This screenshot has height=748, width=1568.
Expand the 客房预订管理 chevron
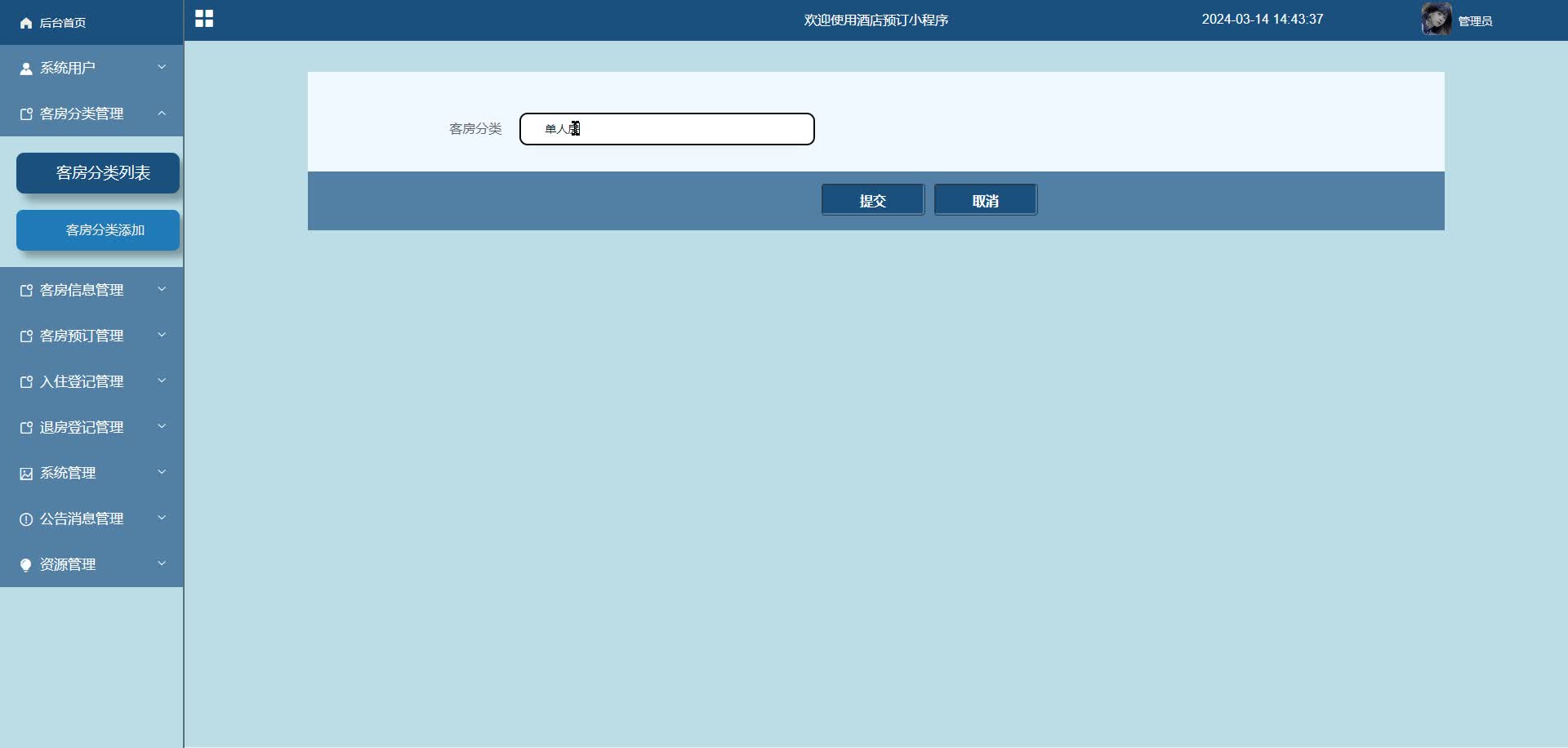(x=162, y=335)
